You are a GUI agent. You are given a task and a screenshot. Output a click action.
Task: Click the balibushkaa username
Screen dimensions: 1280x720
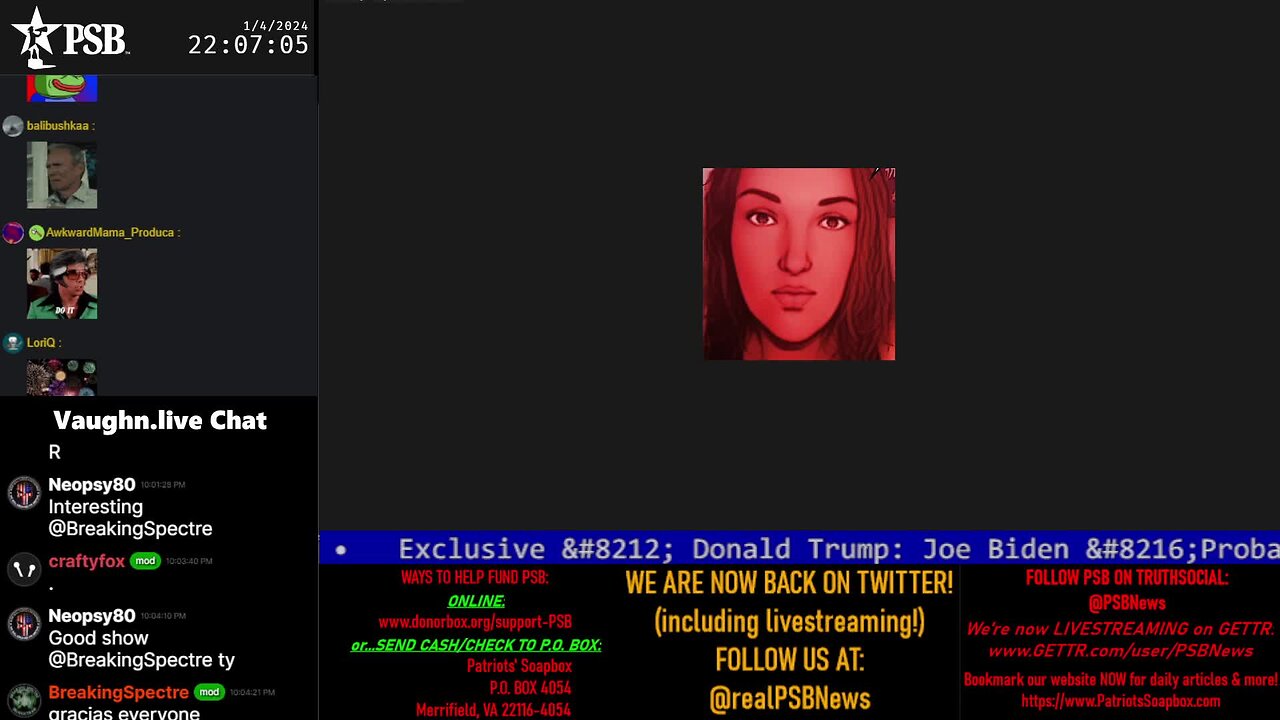57,126
